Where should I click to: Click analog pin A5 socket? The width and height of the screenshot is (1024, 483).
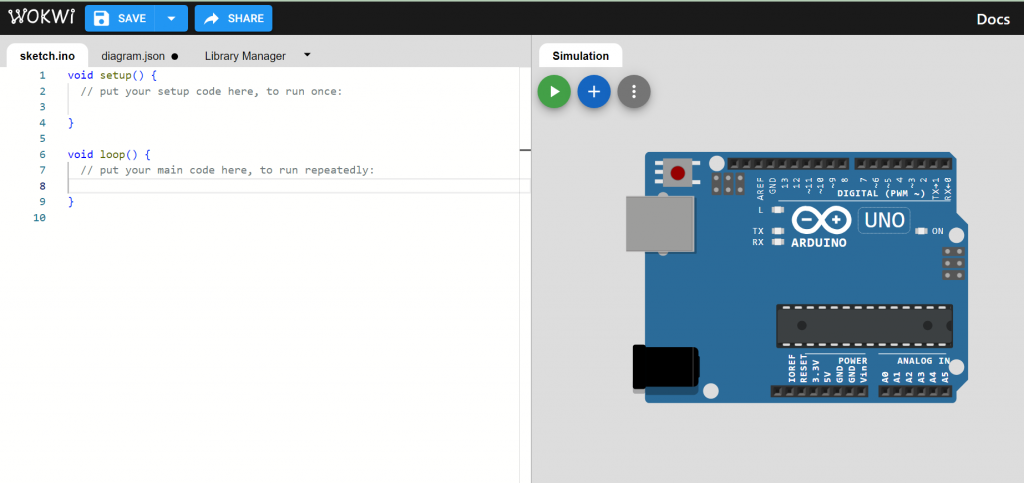(x=946, y=391)
